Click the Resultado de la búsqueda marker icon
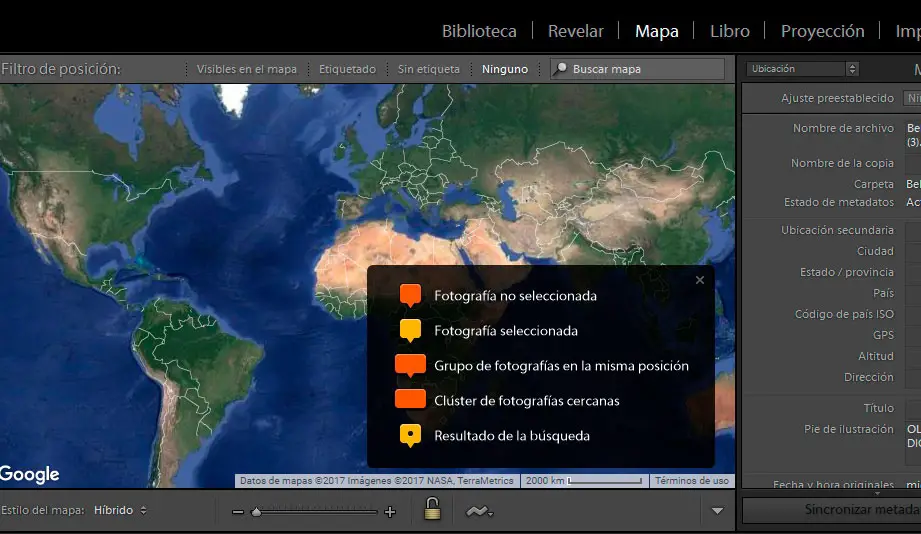921x534 pixels. (411, 436)
